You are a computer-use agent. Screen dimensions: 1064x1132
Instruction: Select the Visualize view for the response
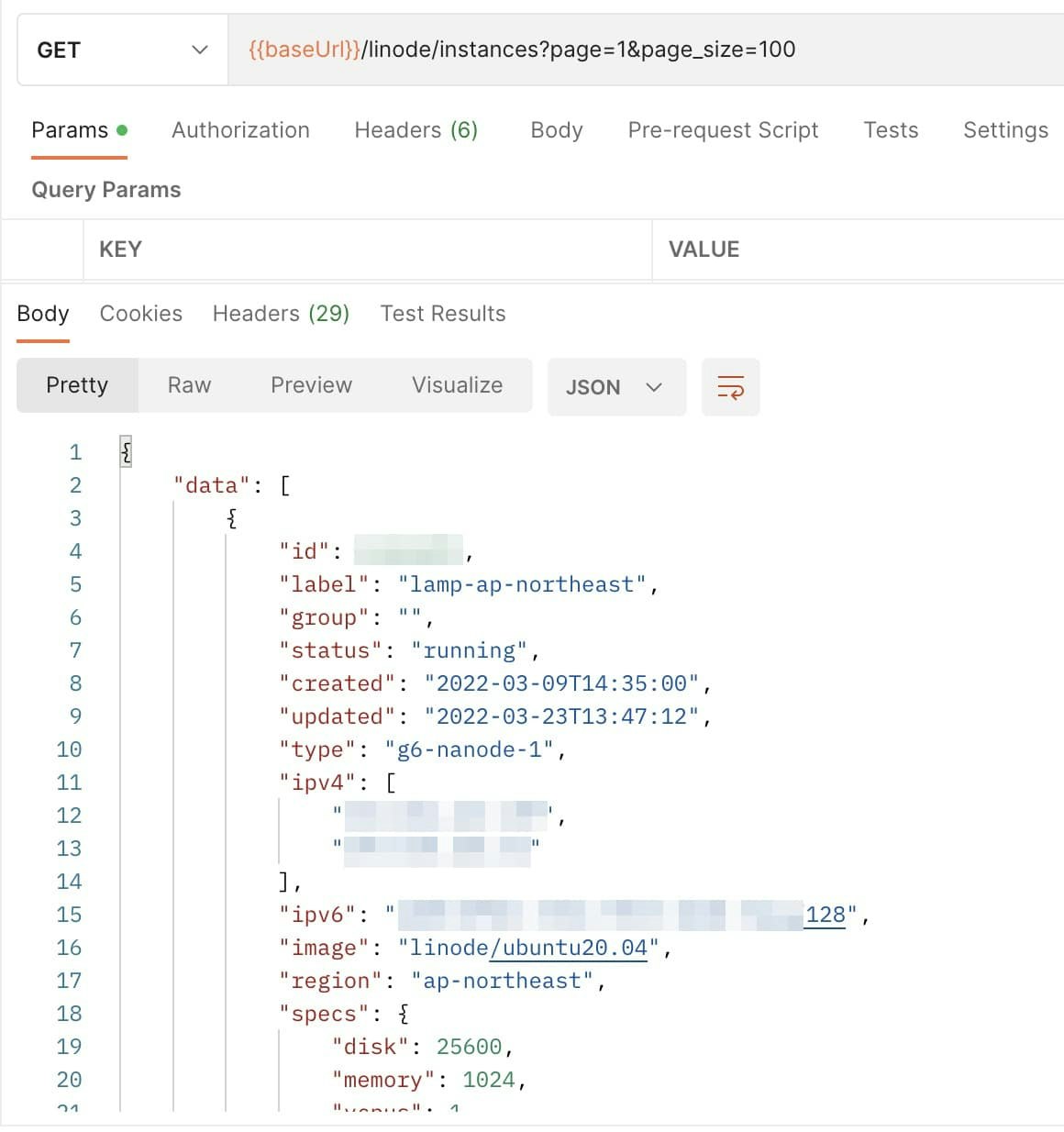[456, 385]
